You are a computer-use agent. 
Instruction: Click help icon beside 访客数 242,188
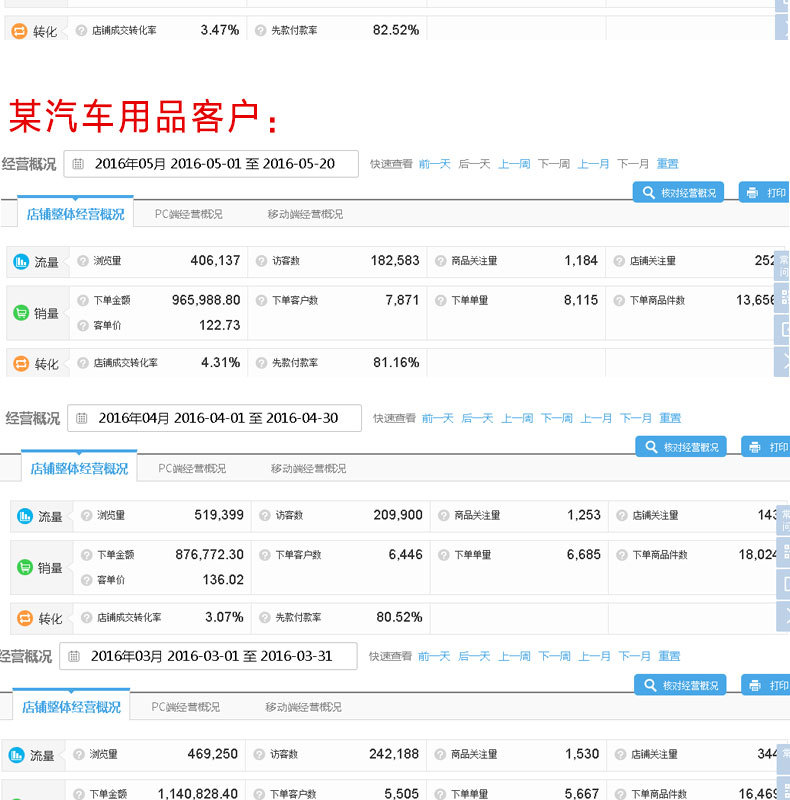tap(259, 754)
